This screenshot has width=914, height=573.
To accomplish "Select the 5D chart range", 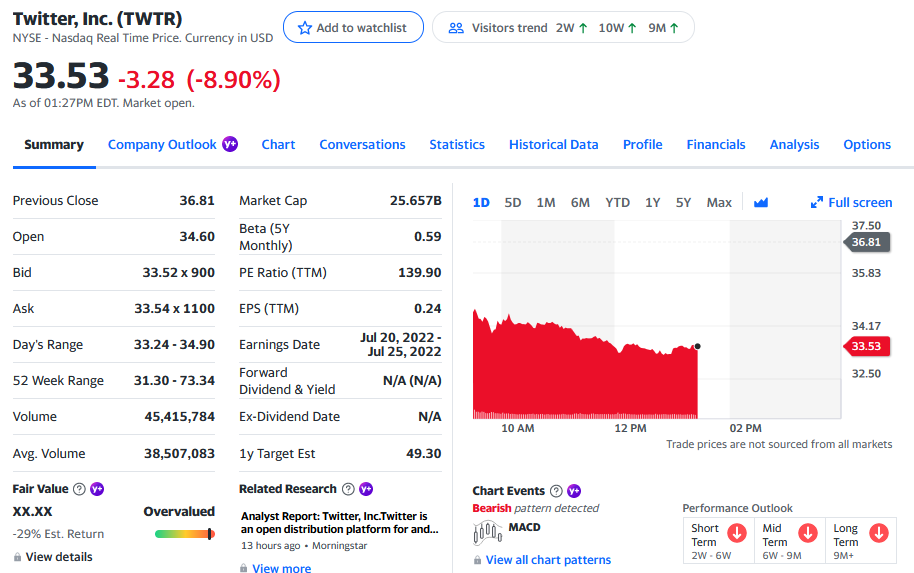I will point(513,202).
